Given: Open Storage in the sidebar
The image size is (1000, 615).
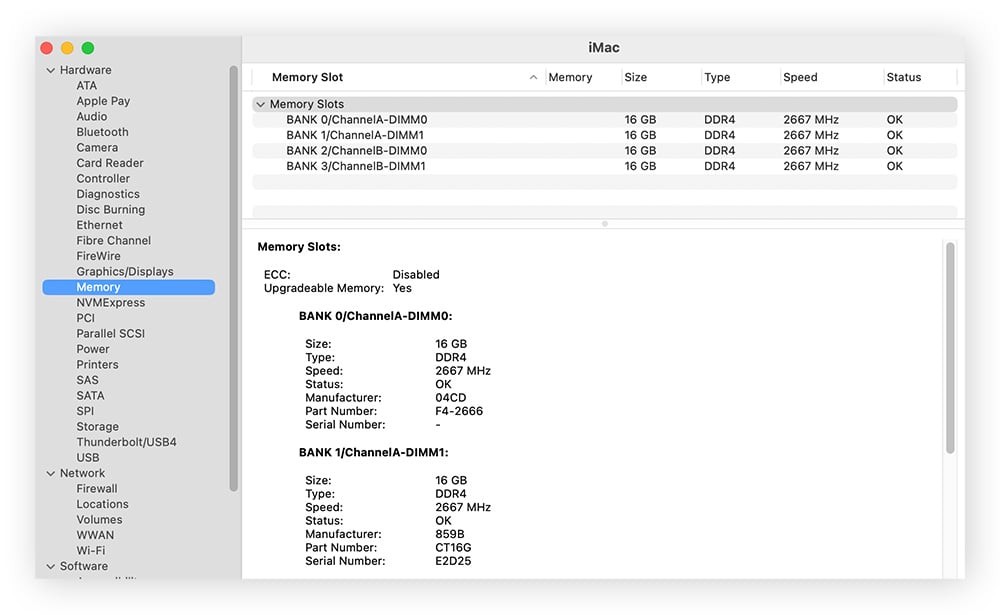Looking at the screenshot, I should pos(98,427).
